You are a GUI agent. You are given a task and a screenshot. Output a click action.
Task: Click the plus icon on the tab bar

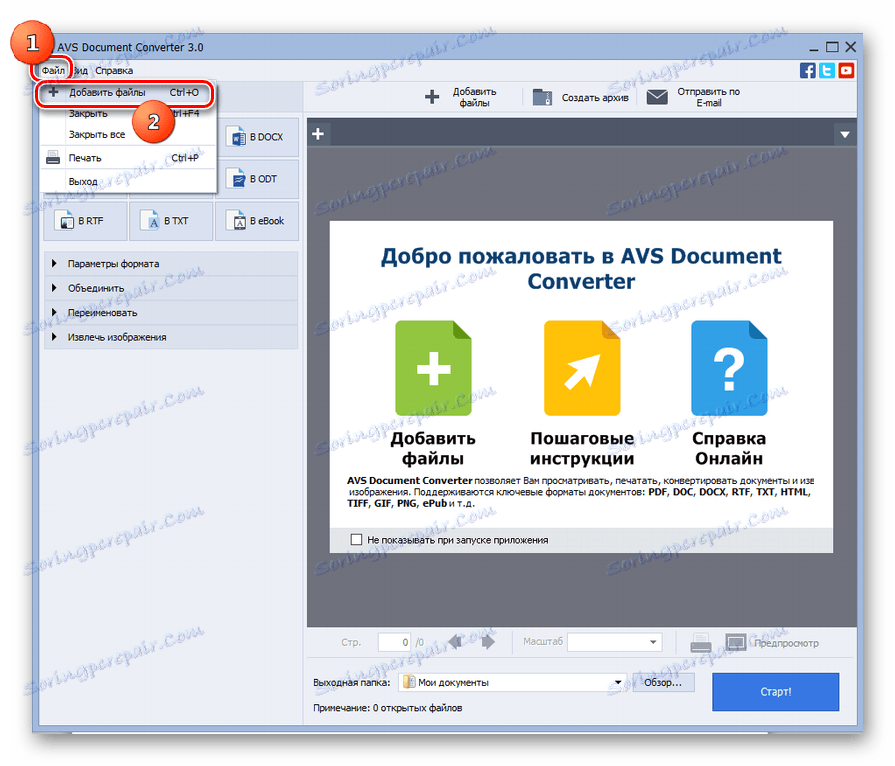click(319, 134)
